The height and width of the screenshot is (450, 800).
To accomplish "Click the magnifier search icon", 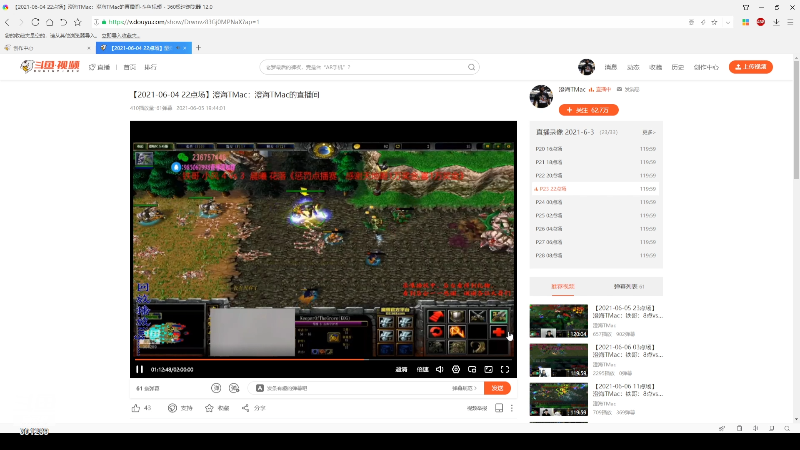I will click(x=471, y=67).
